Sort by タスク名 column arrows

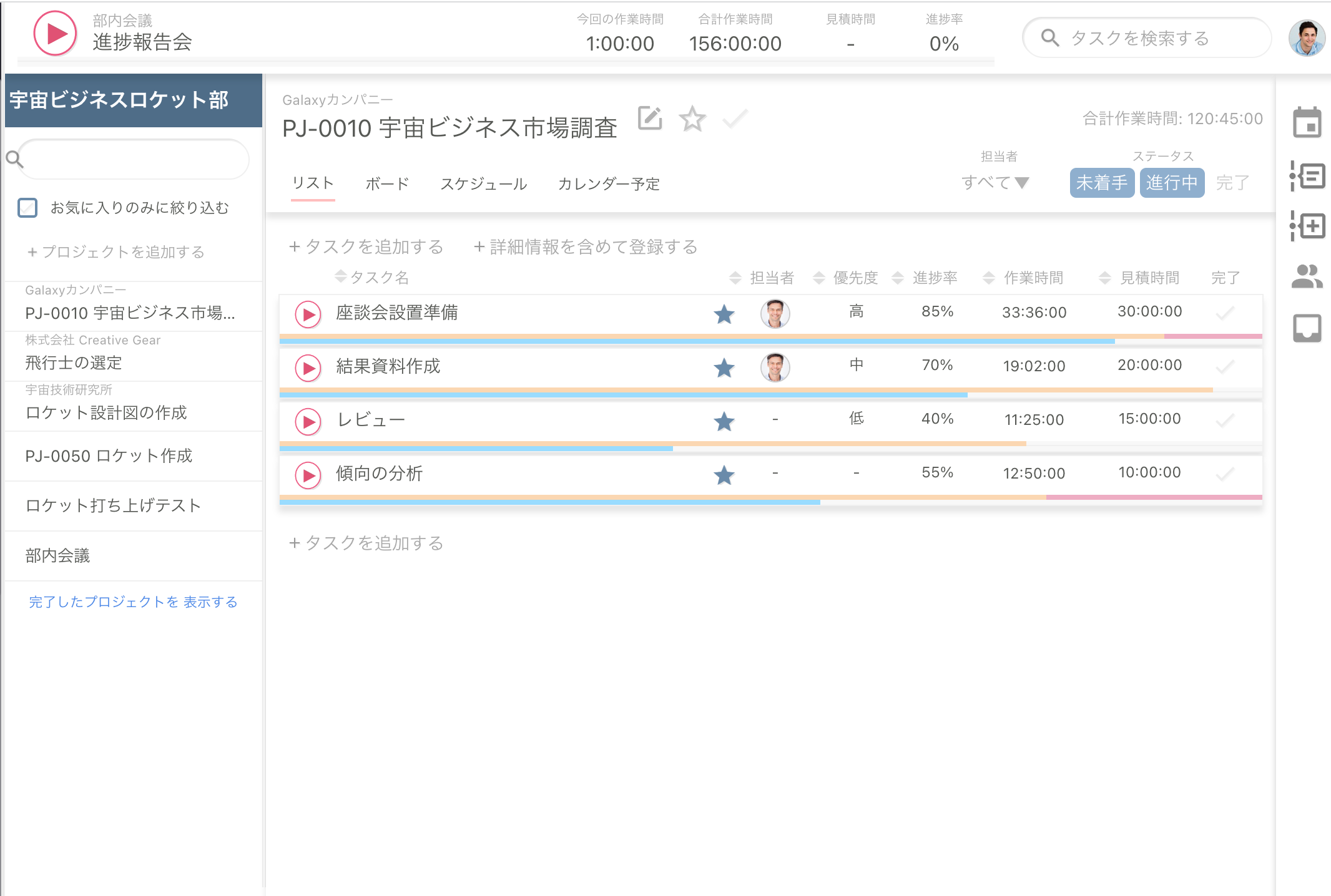(341, 276)
